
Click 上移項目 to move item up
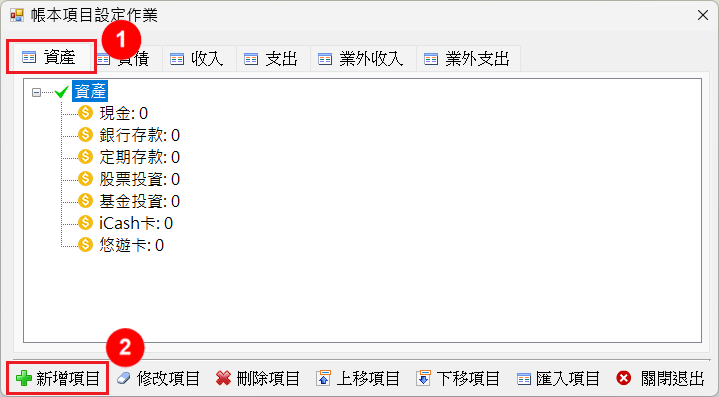click(x=358, y=378)
